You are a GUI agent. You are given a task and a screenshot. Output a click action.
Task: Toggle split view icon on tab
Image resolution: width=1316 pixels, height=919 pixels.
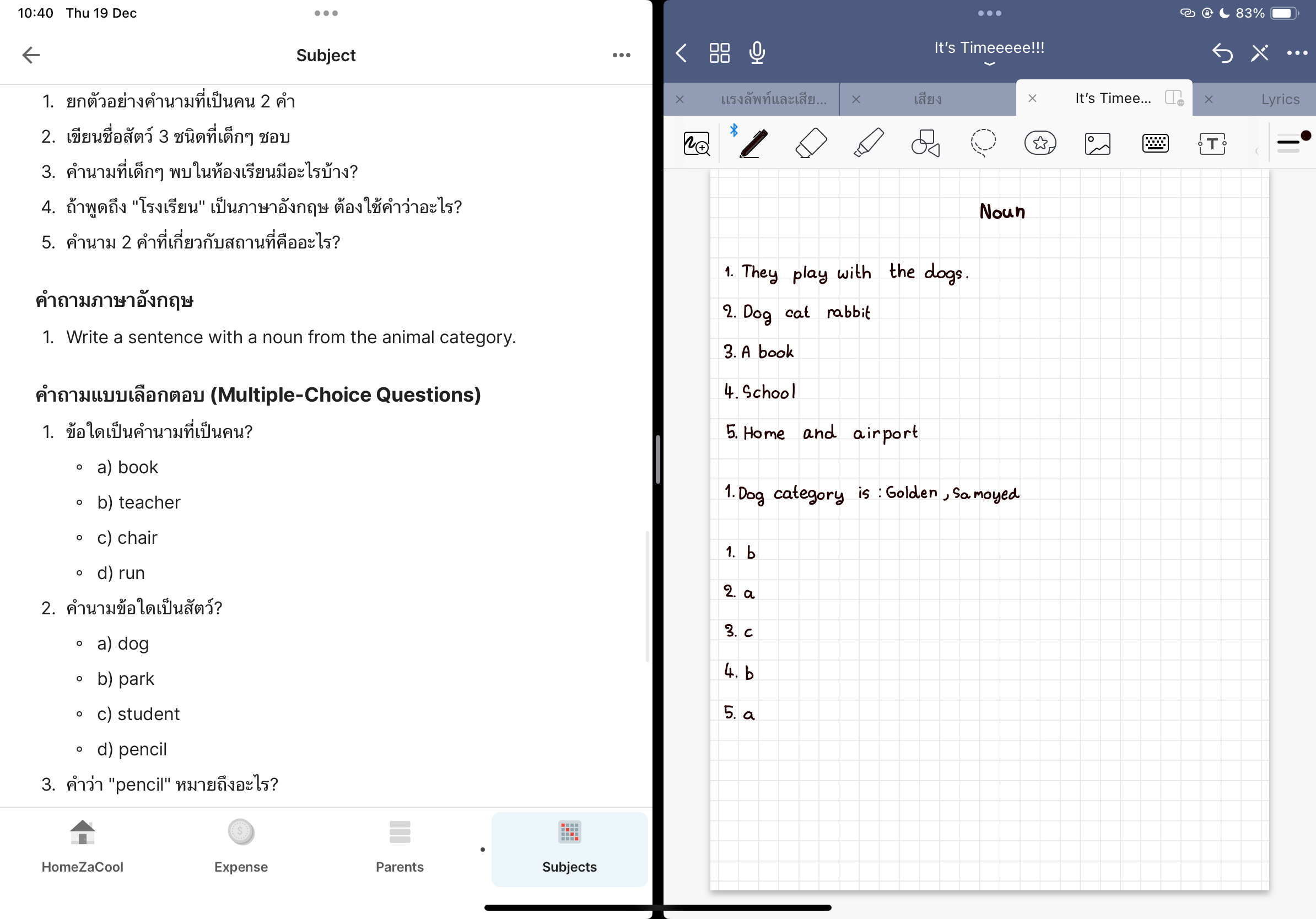point(1173,98)
